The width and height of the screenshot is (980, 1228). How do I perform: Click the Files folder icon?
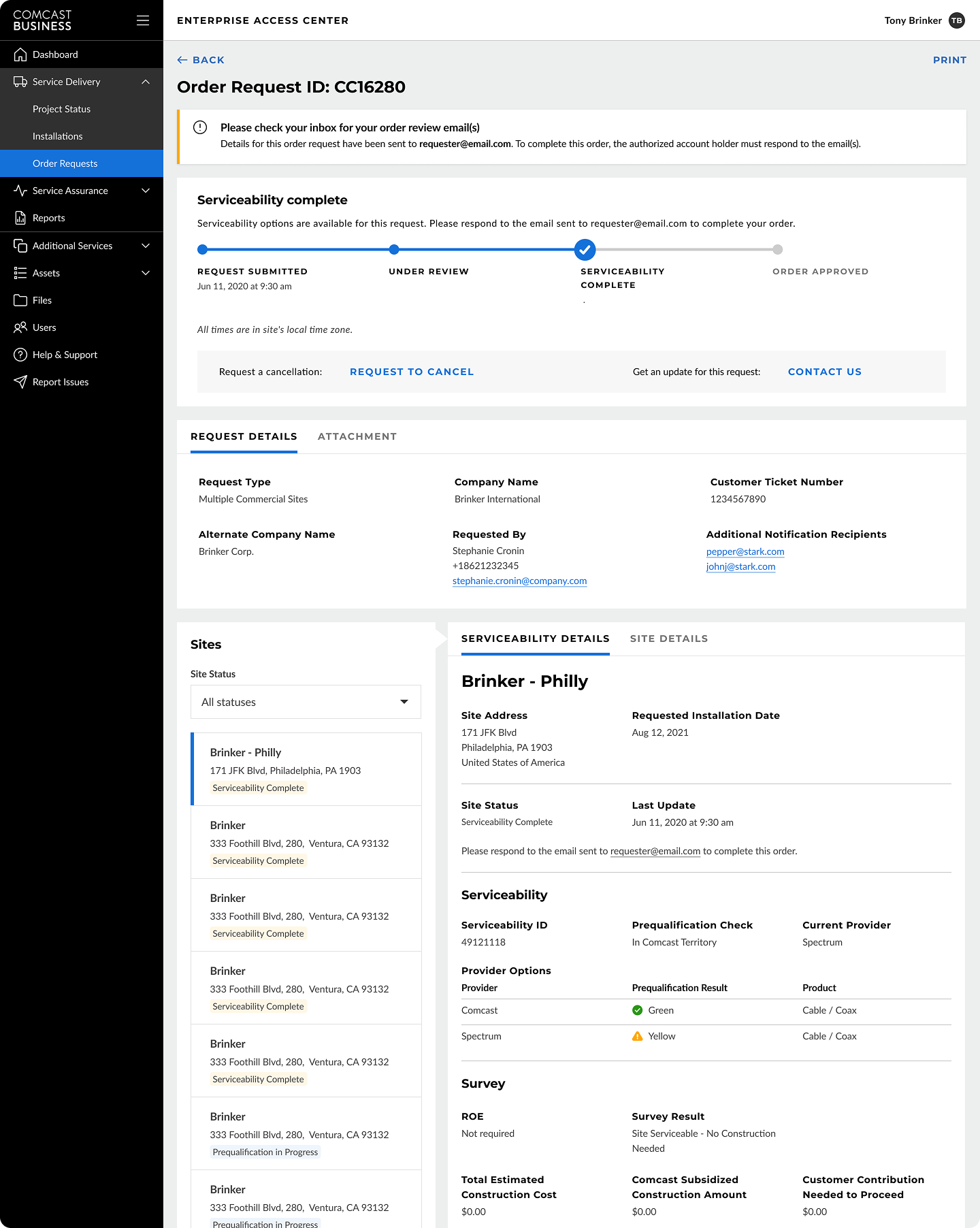tap(20, 300)
